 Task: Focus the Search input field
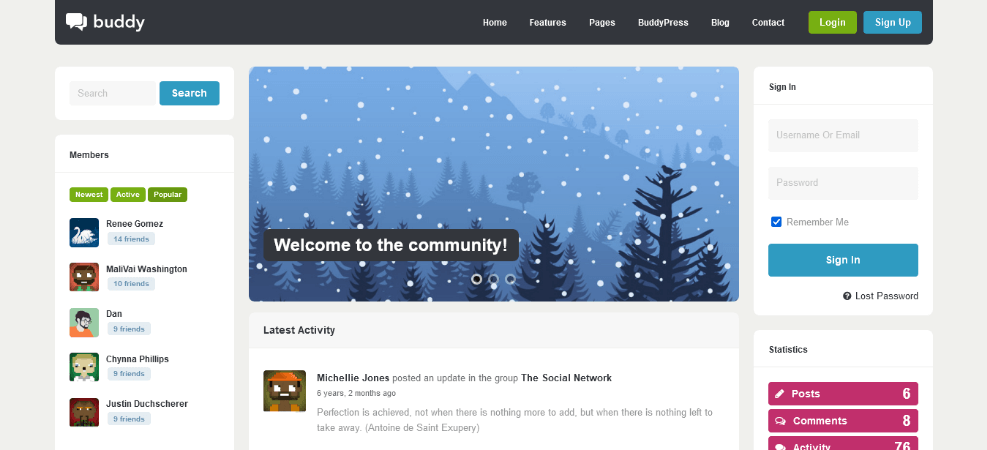(x=113, y=93)
